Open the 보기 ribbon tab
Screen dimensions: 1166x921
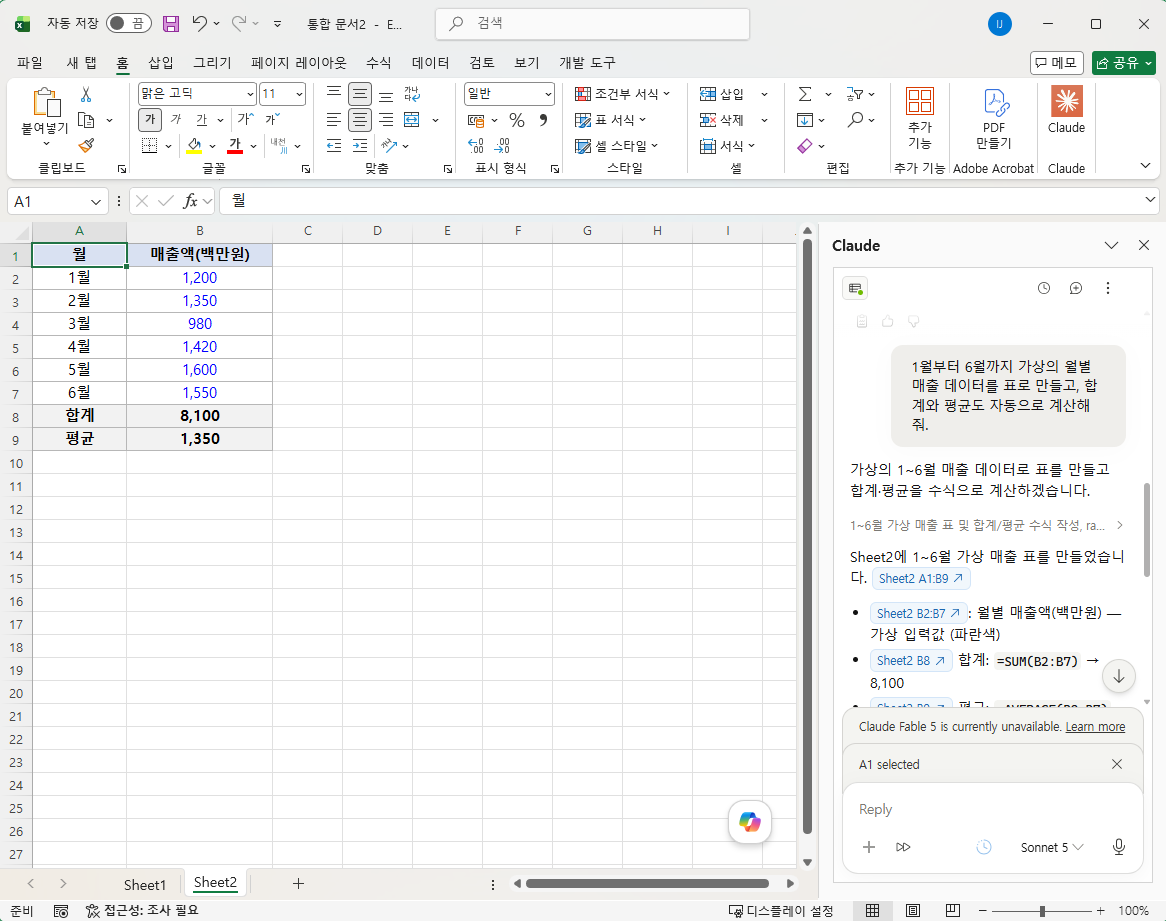526,62
